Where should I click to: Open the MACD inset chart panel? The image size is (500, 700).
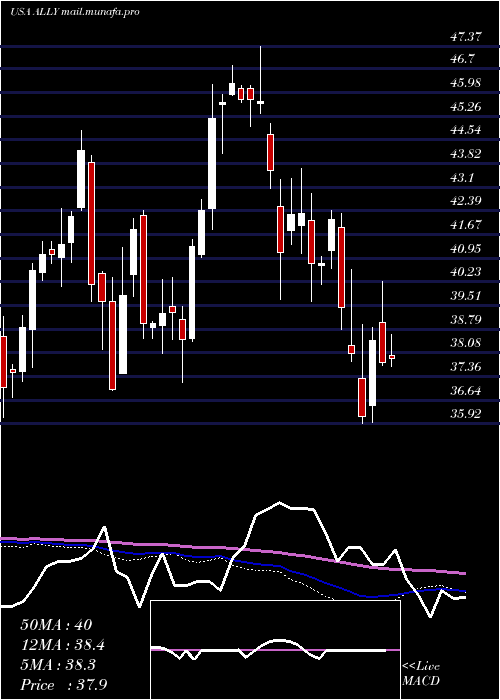pyautogui.click(x=275, y=650)
